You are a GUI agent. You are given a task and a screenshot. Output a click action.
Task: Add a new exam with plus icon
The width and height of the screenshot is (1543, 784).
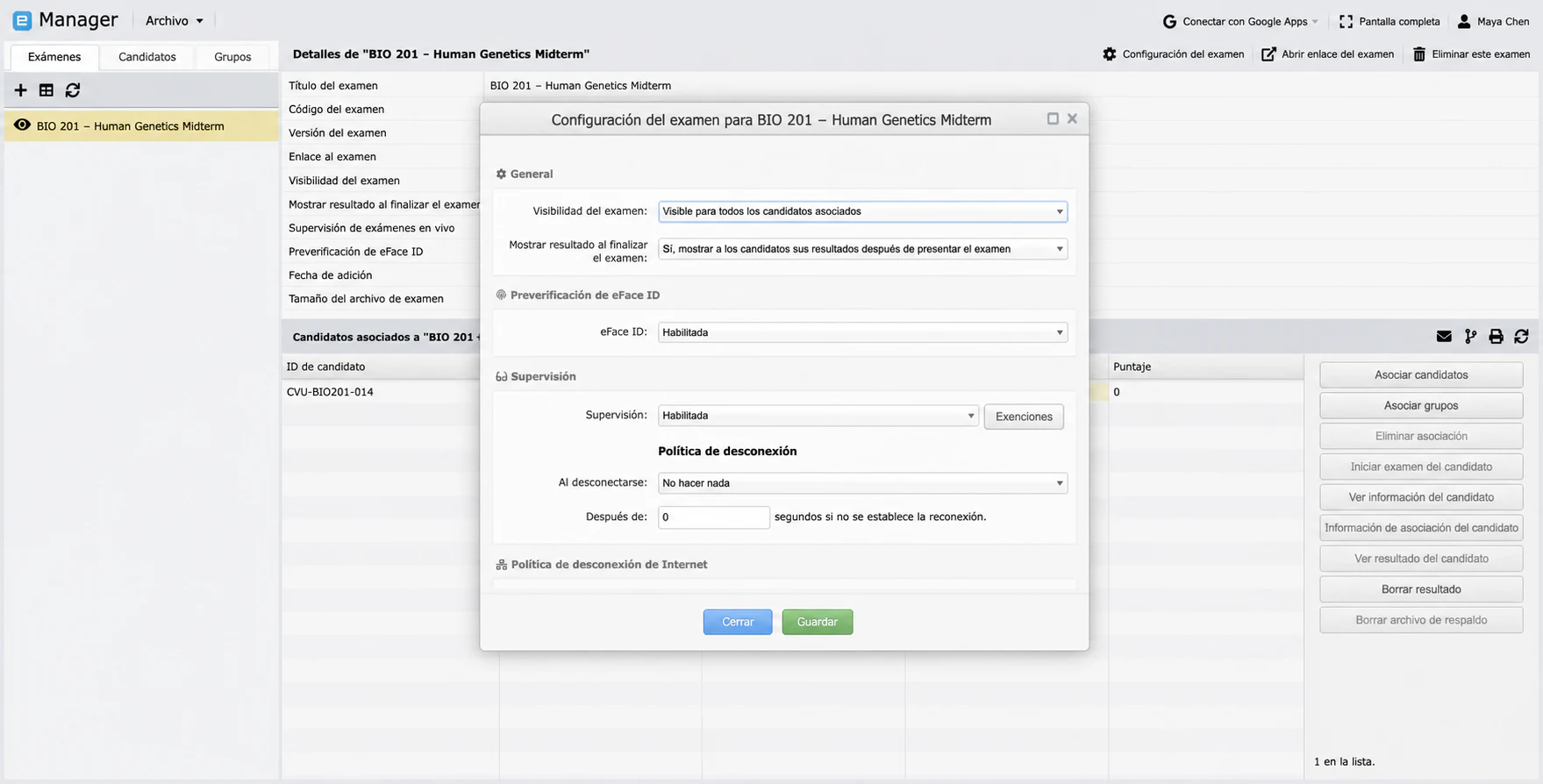20,90
